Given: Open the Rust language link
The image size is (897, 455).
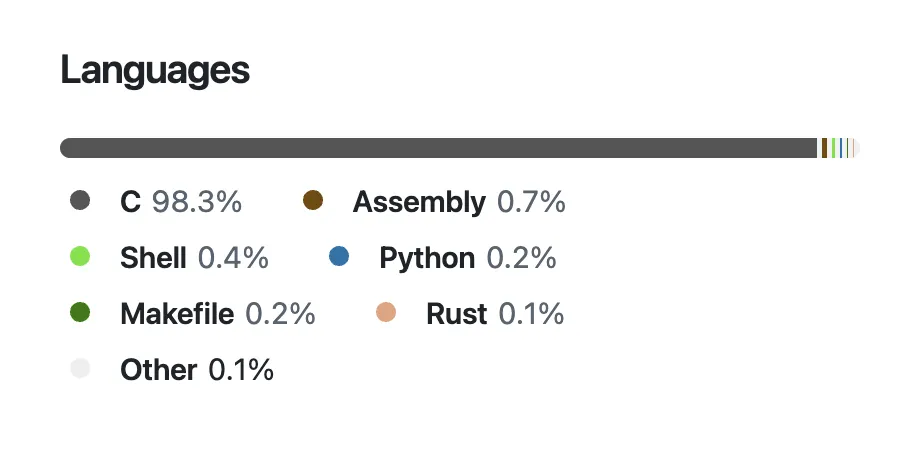Looking at the screenshot, I should tap(456, 314).
